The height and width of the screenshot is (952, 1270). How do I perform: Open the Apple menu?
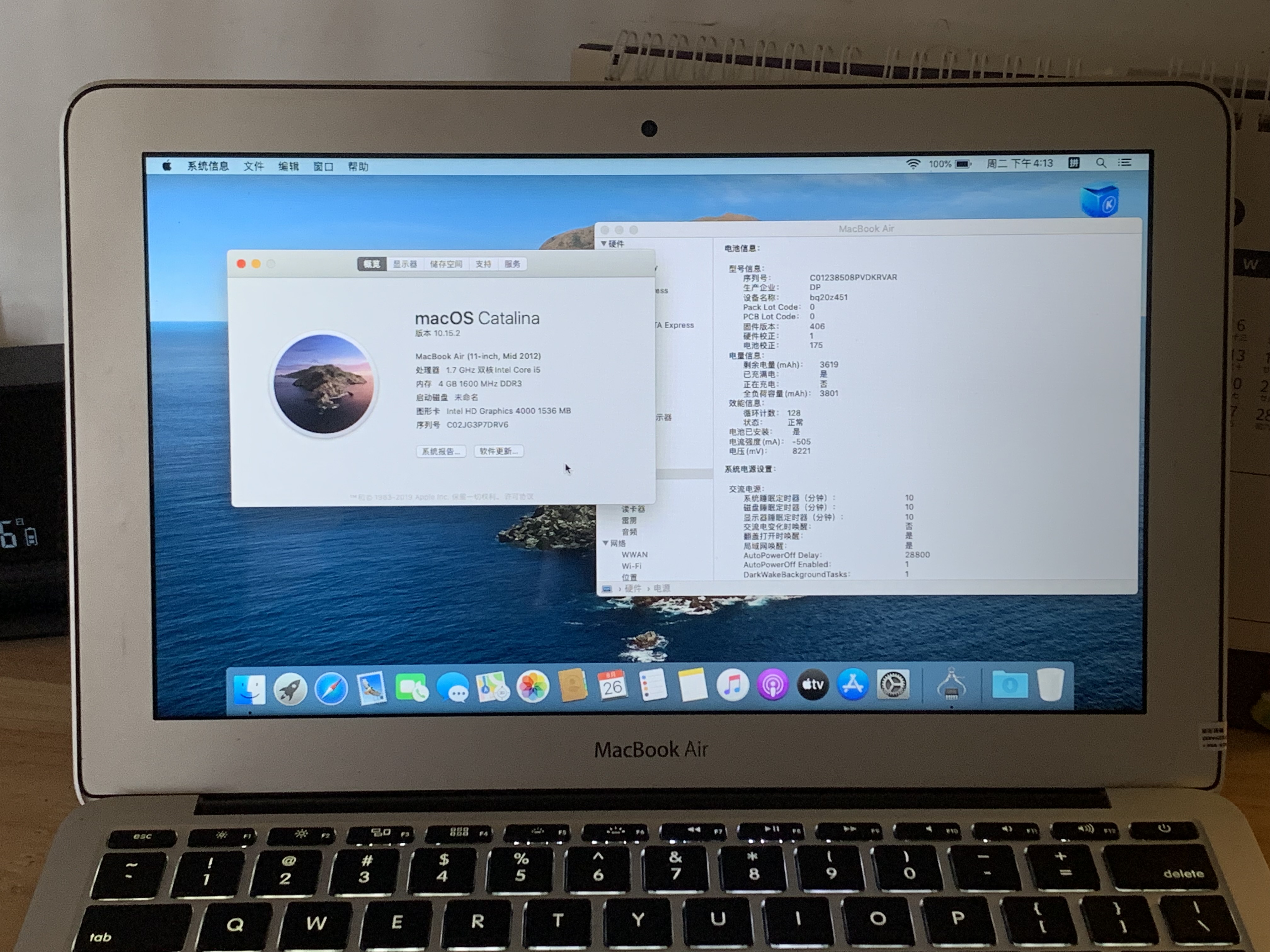167,166
